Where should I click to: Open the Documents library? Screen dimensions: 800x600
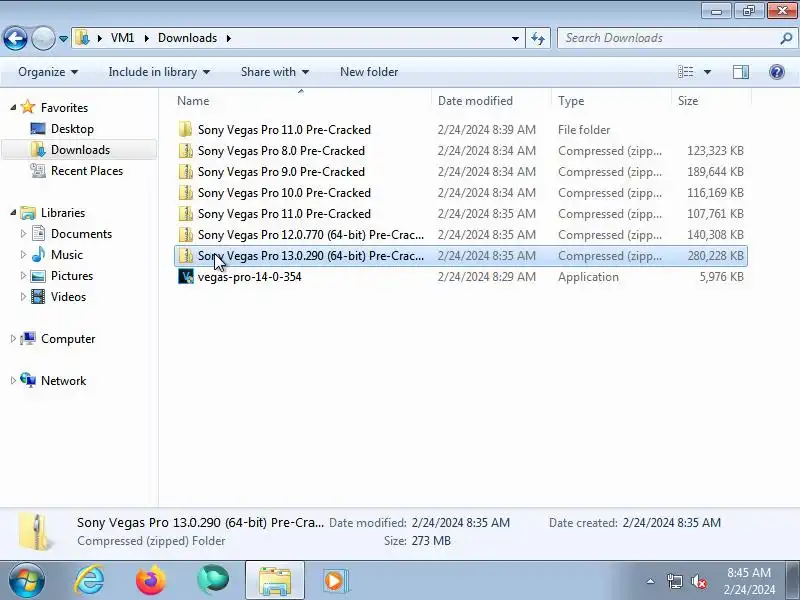pos(81,234)
